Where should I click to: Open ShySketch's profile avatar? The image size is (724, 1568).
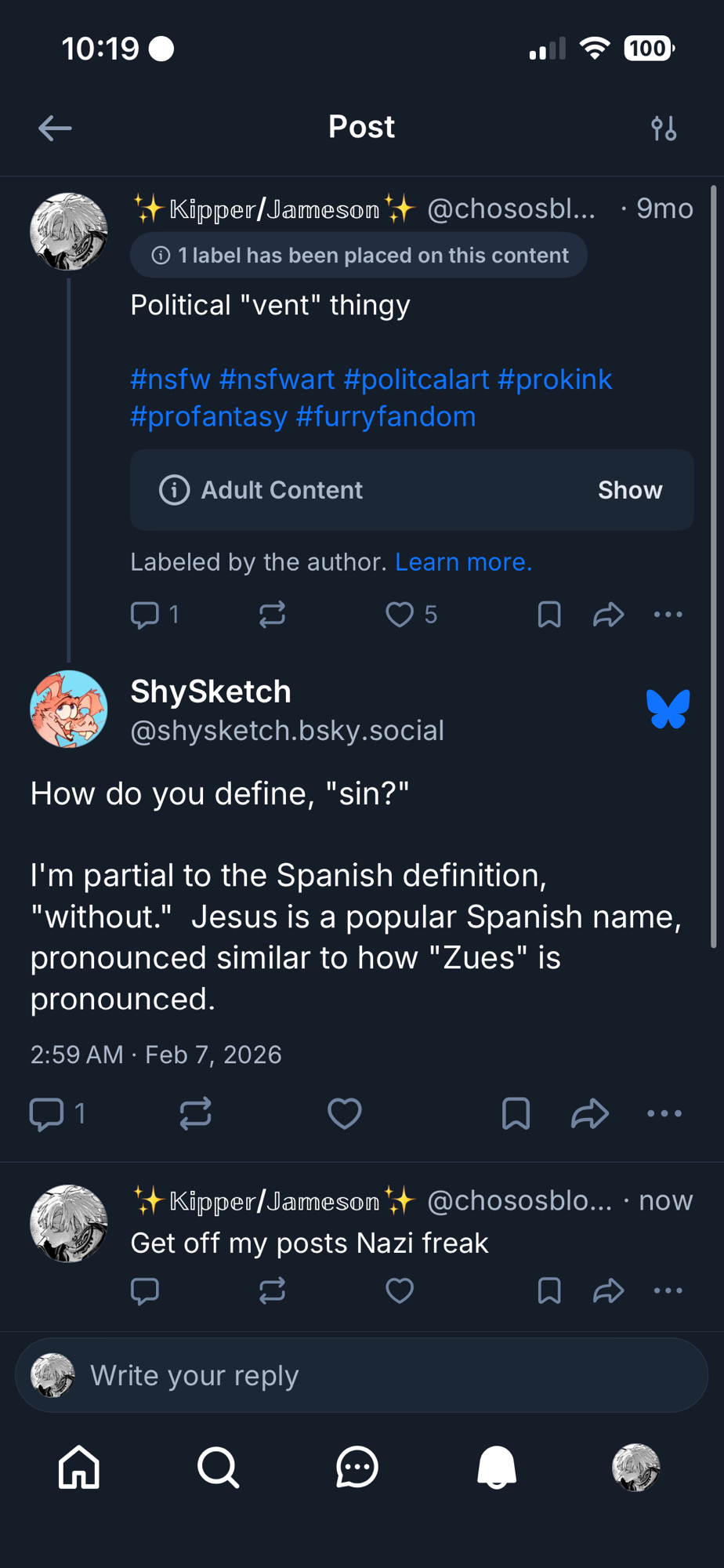tap(69, 709)
